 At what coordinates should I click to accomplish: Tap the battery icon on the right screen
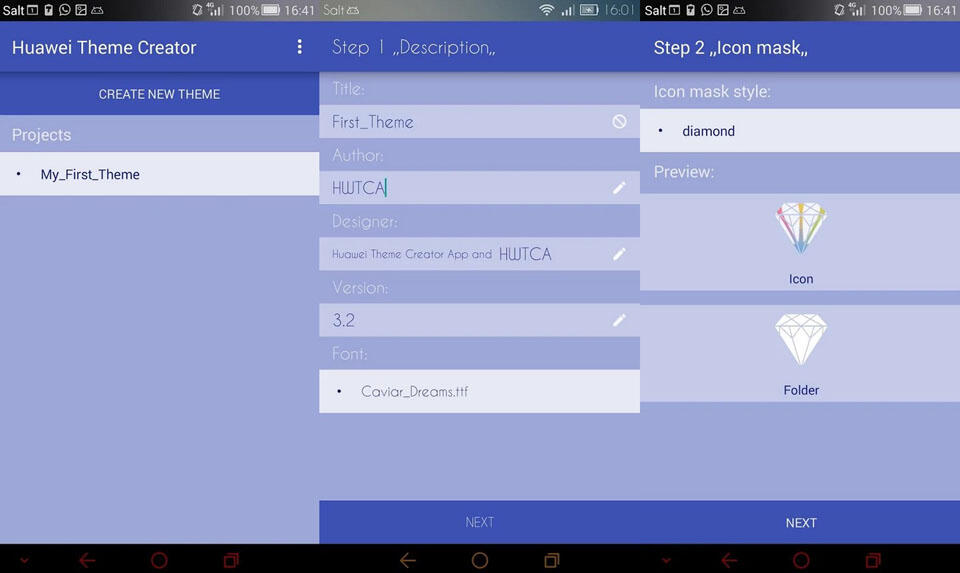tap(913, 10)
